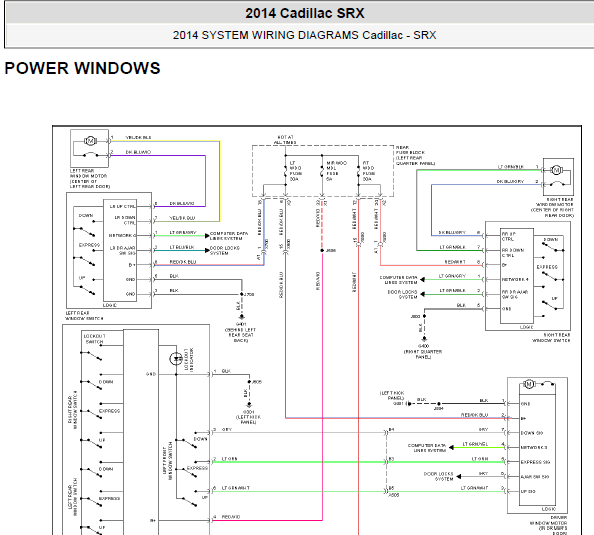Click the 'HOT AT ALL TIMES' label
Screen dimensions: 594x535
coord(285,140)
